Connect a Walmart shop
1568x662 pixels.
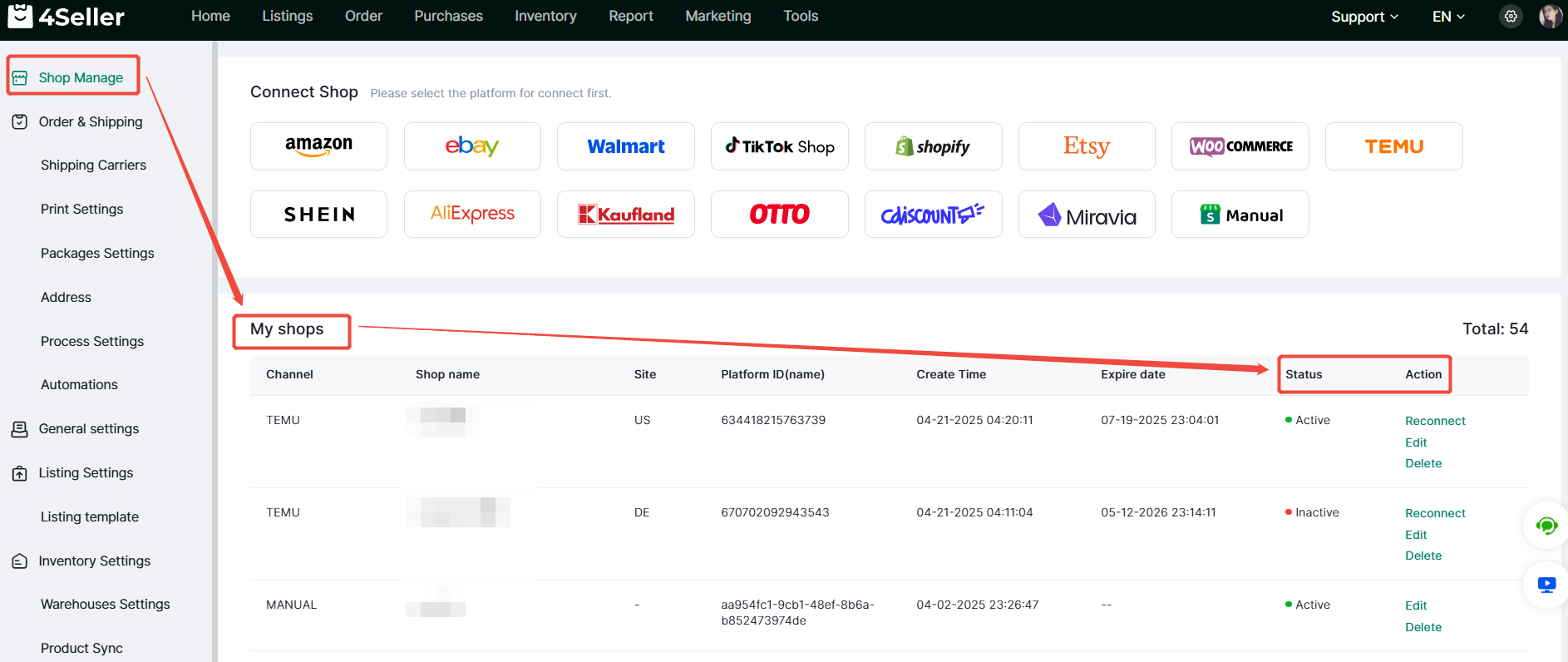(626, 146)
